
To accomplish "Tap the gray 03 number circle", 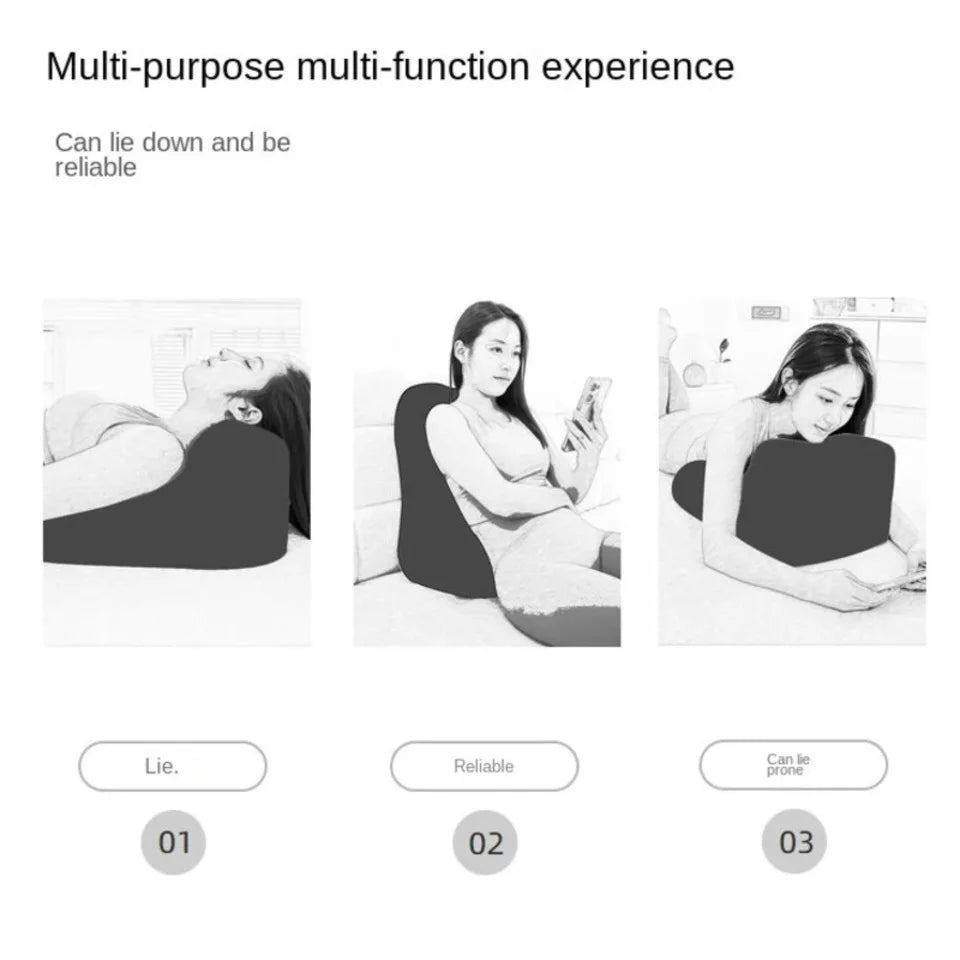I will tap(794, 841).
